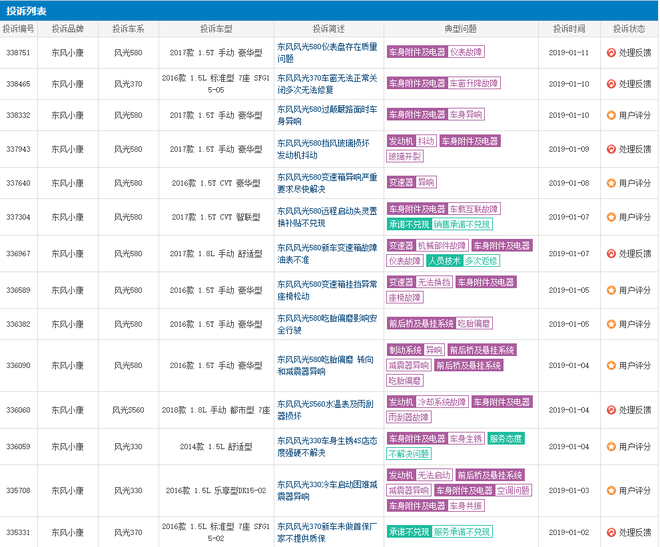Screen dimensions: 660x547
Task: Click 投诉状态 column header
Action: [x=629, y=29]
